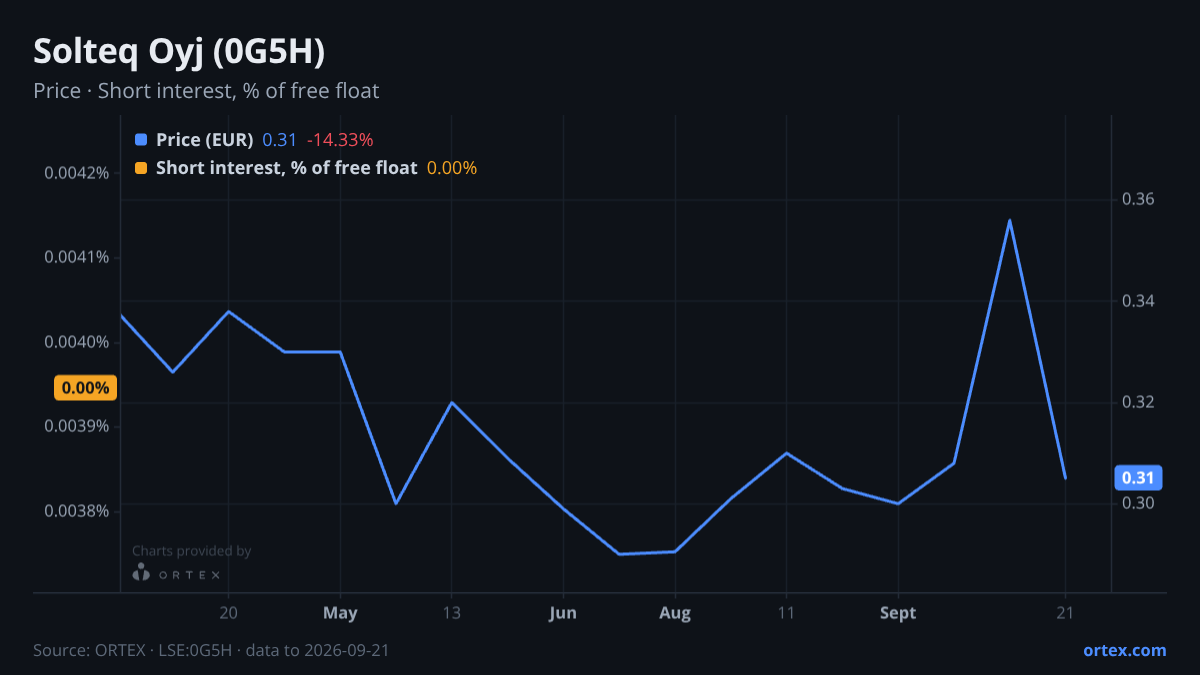Click the 20 date axis label
The height and width of the screenshot is (675, 1200).
coord(229,613)
